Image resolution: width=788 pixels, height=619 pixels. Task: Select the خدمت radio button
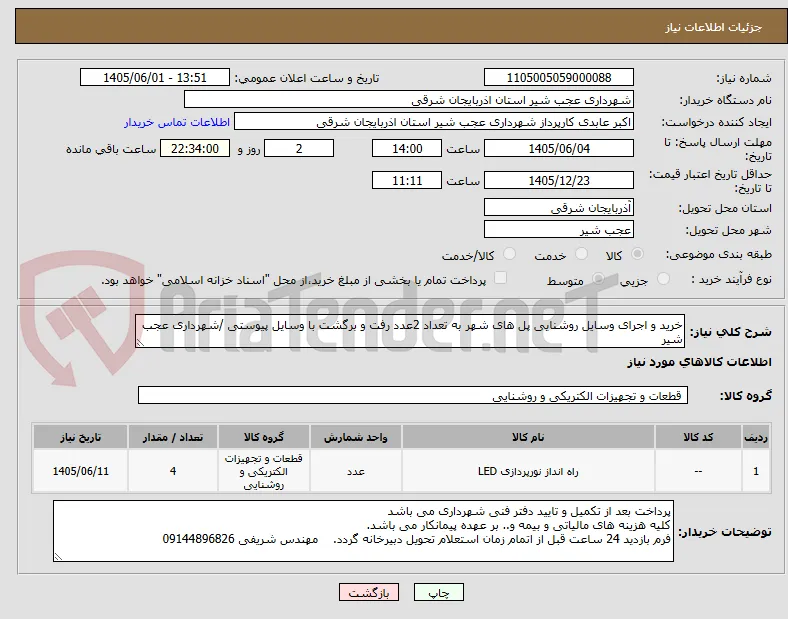[x=581, y=254]
